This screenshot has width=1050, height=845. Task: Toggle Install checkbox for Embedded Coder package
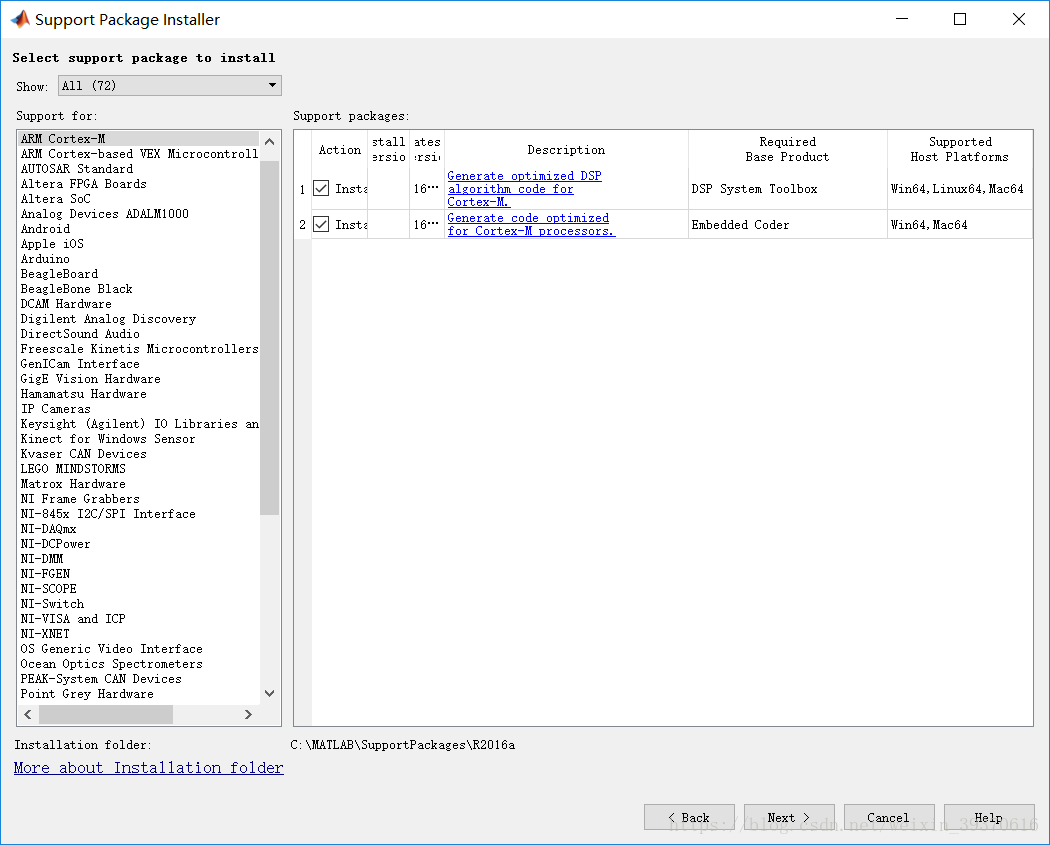click(x=321, y=224)
